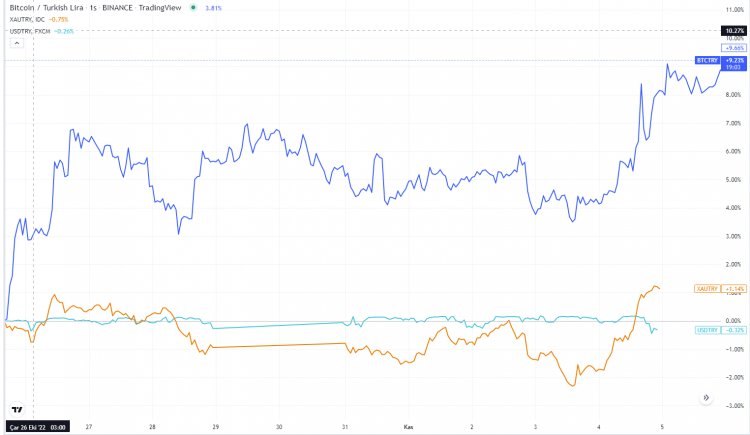750x435 pixels.
Task: Click the orange XAUTRY price scale label
Action: point(706,288)
